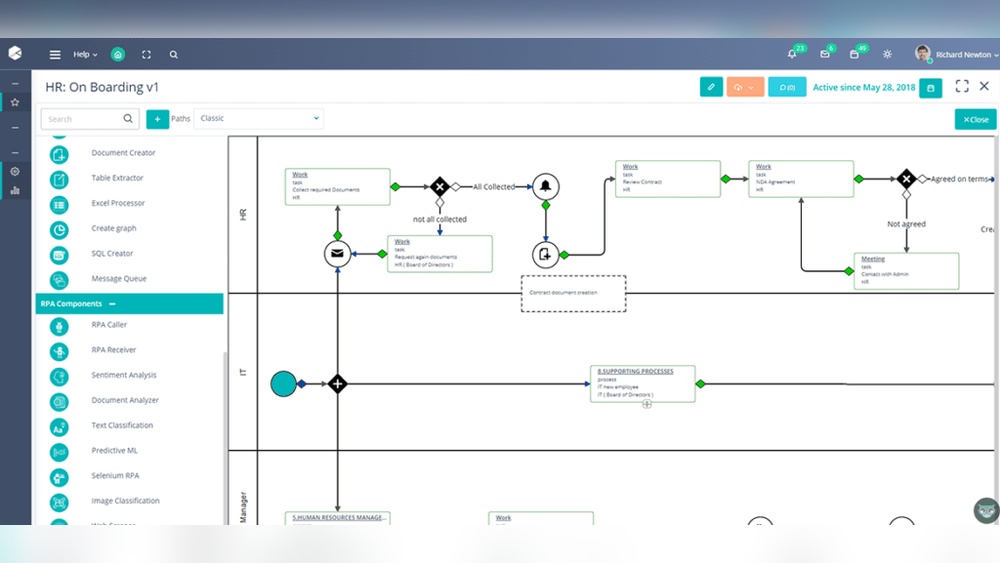
Task: Select the Contract document creation dashed box
Action: 573,293
